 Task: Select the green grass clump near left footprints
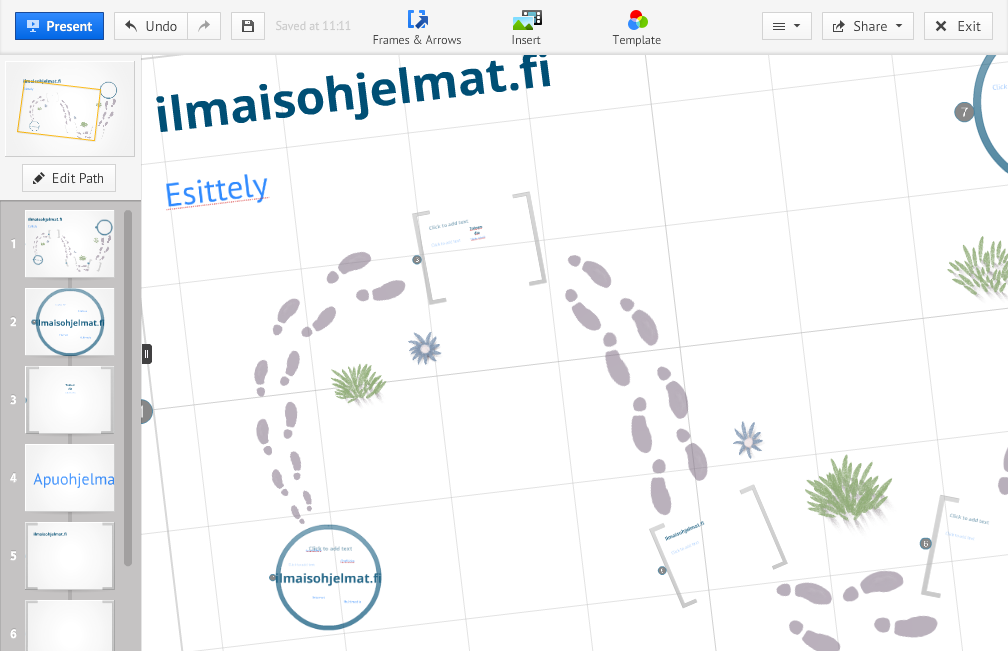[x=358, y=384]
